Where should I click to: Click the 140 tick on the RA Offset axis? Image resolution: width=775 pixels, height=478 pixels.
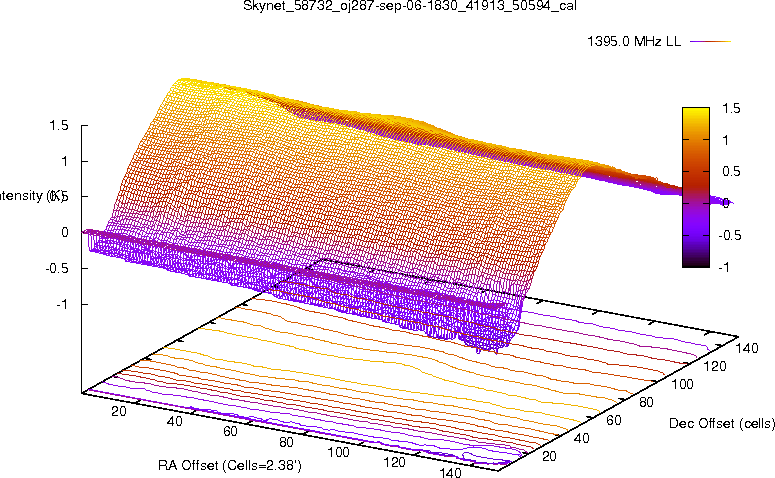pos(450,472)
